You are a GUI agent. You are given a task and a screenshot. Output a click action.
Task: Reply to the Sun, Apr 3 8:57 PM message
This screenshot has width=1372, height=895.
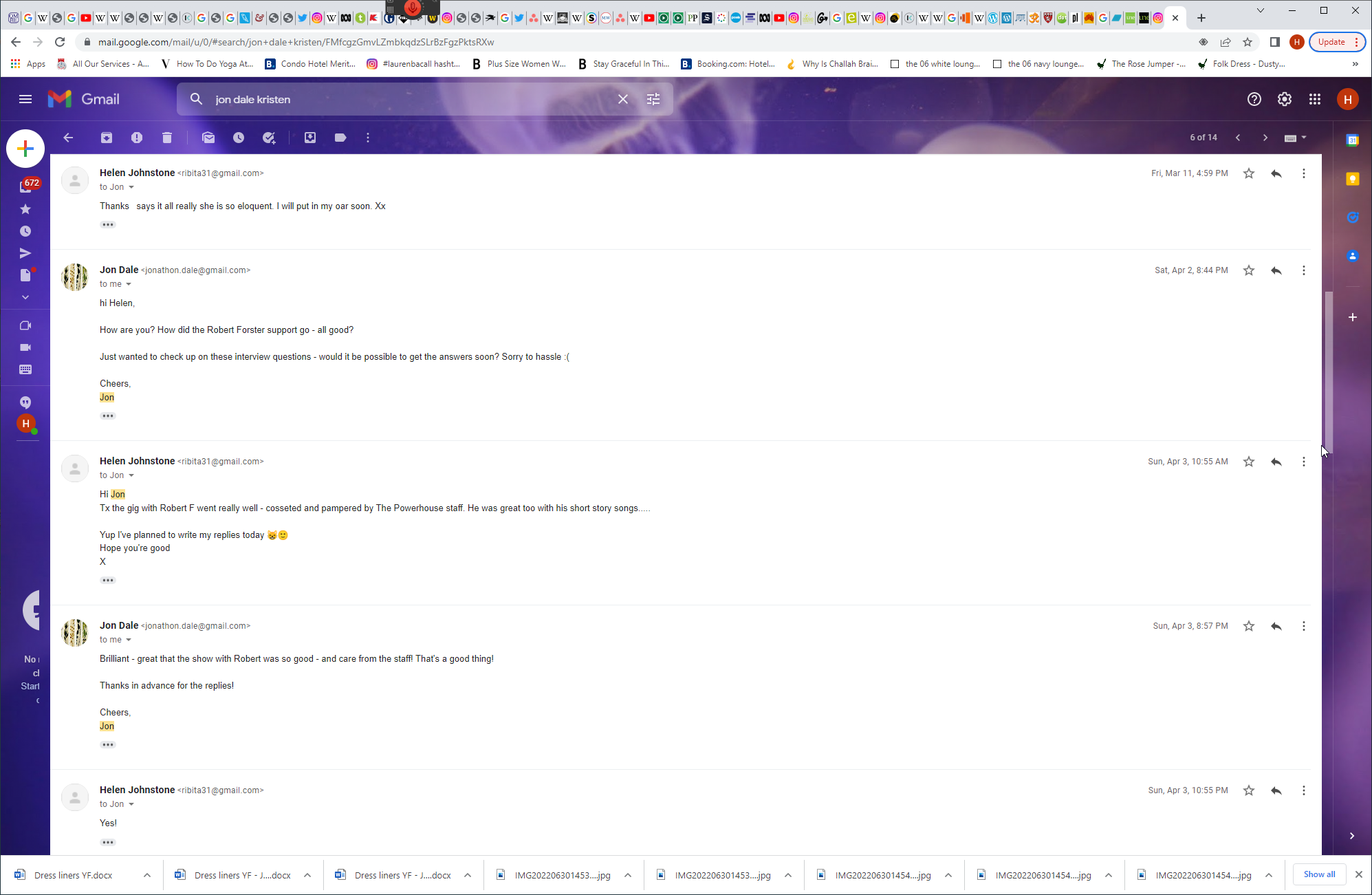pos(1276,626)
